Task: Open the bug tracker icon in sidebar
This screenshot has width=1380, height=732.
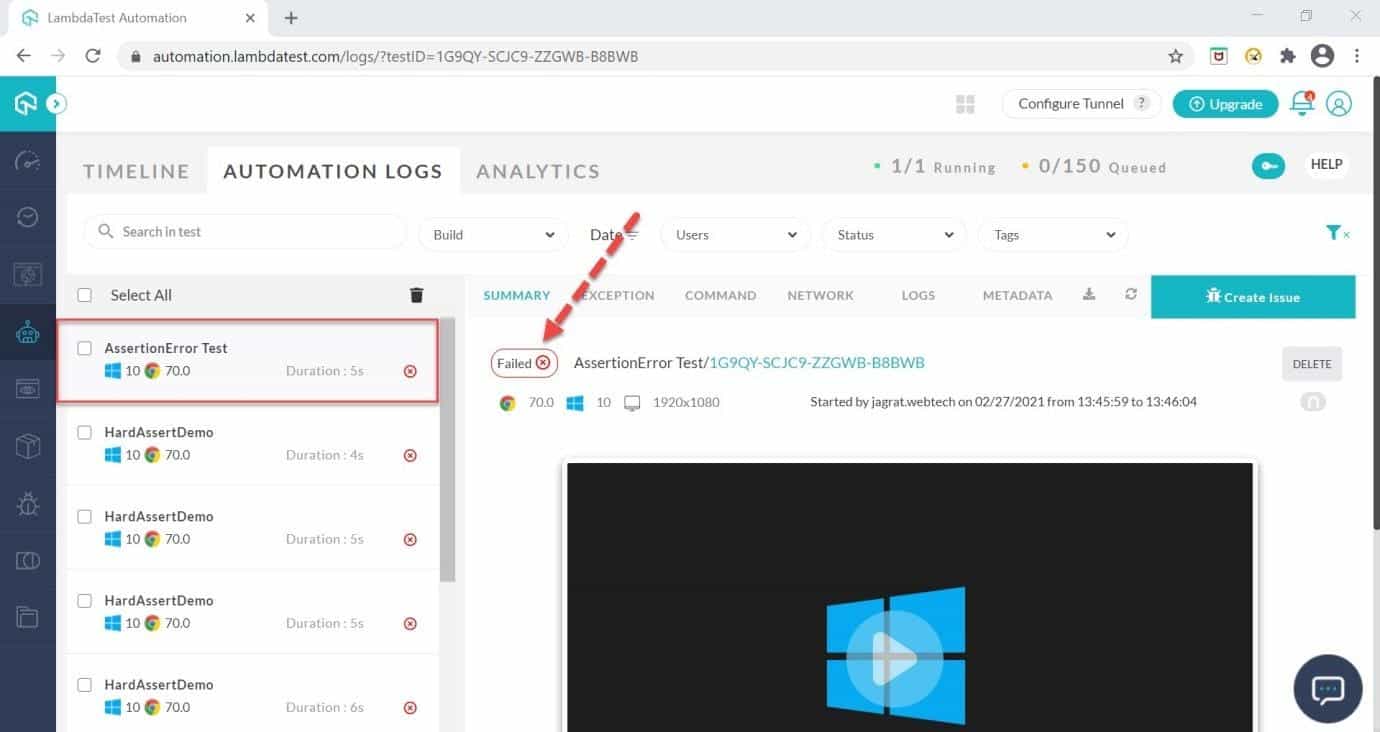Action: (x=28, y=501)
